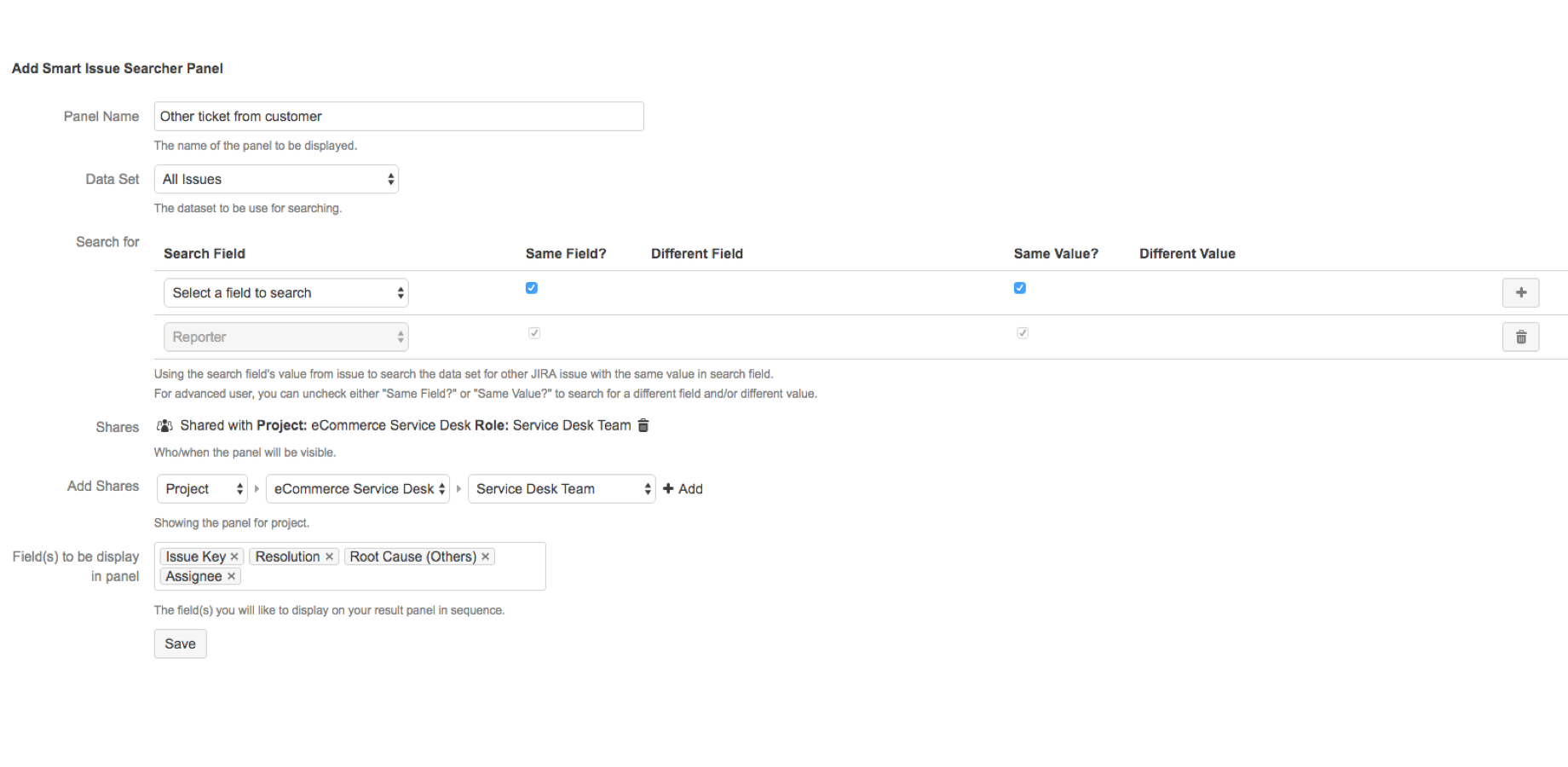Open the Select a field to search dropdown
Screen dimensions: 1568x767
coord(285,292)
